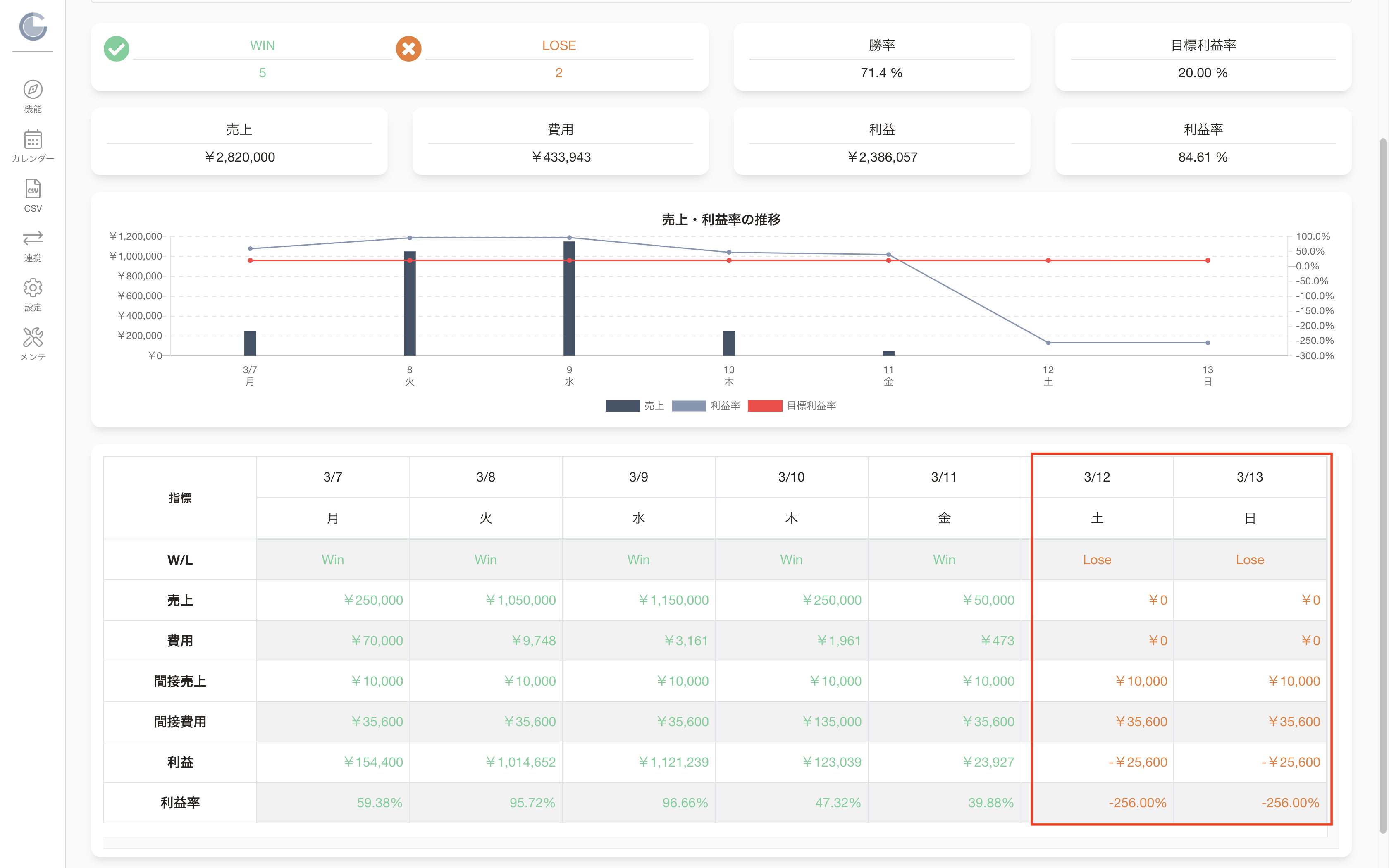
Task: Open the 機能 compass icon in sidebar
Action: coord(33,90)
